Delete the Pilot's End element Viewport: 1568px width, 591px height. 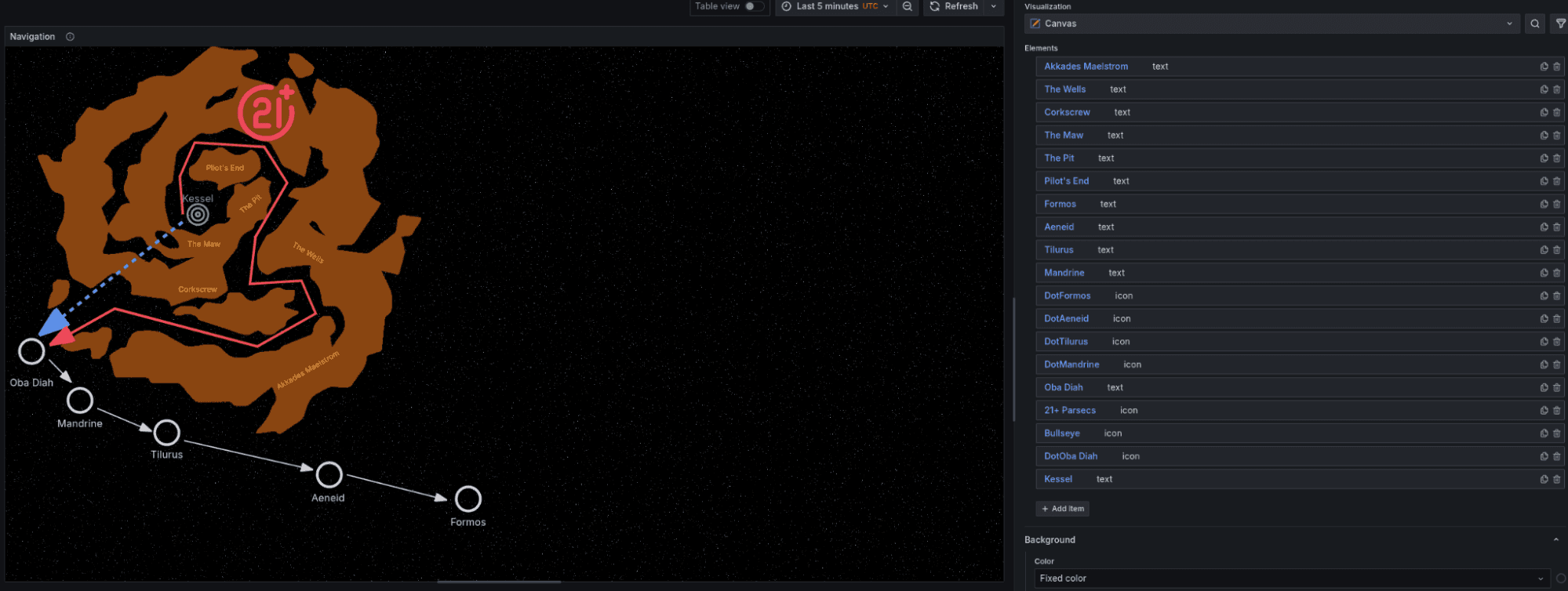tap(1557, 181)
